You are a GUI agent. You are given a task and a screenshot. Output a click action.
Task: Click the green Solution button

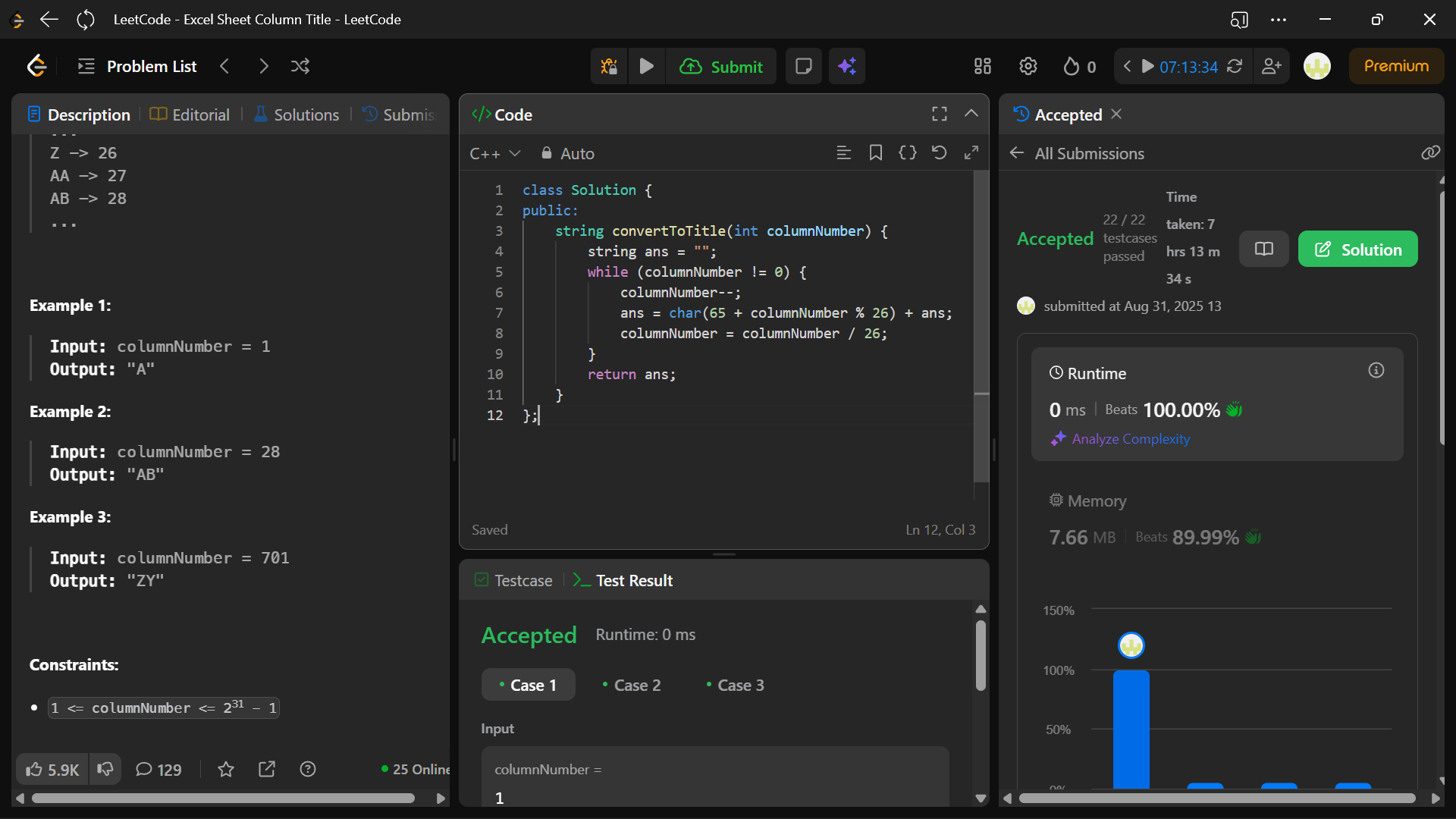[1357, 249]
